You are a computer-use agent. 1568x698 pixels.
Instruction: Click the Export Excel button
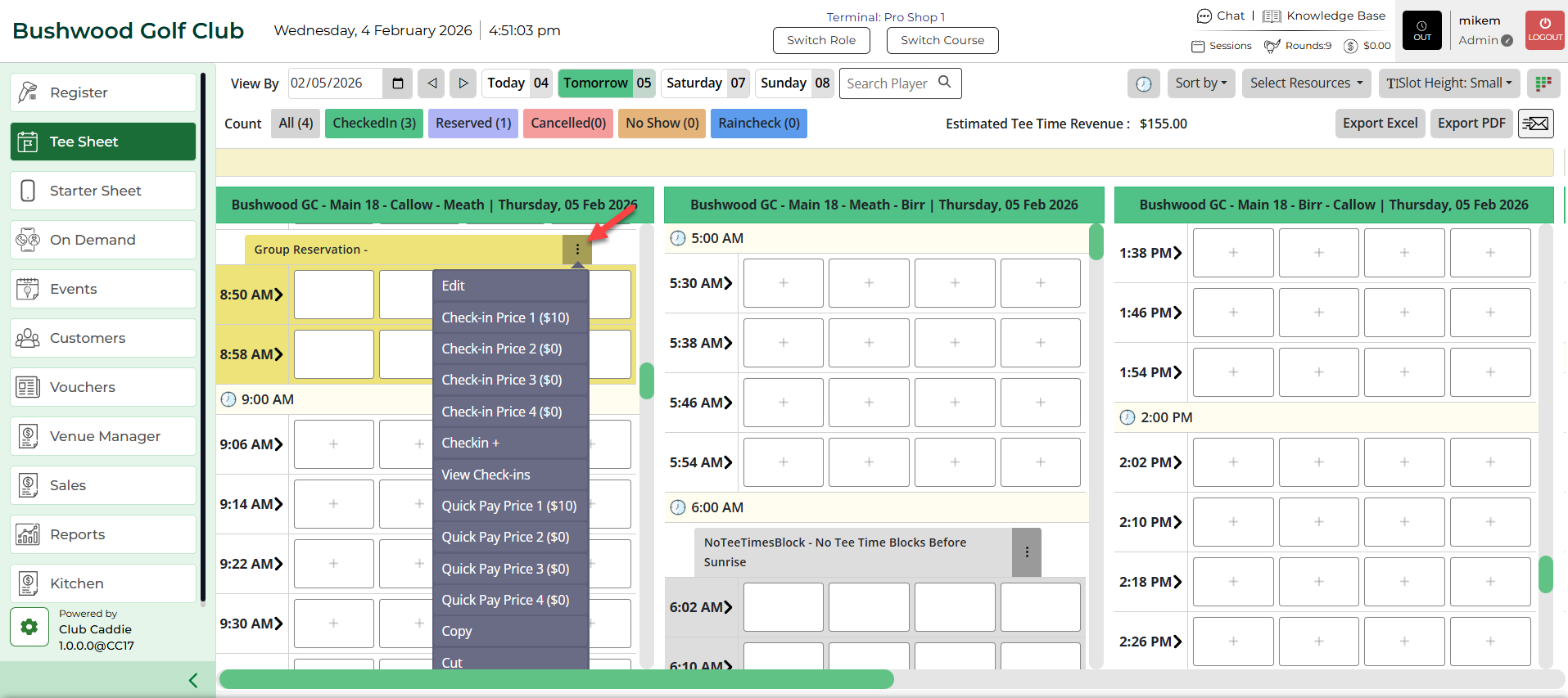(x=1380, y=124)
